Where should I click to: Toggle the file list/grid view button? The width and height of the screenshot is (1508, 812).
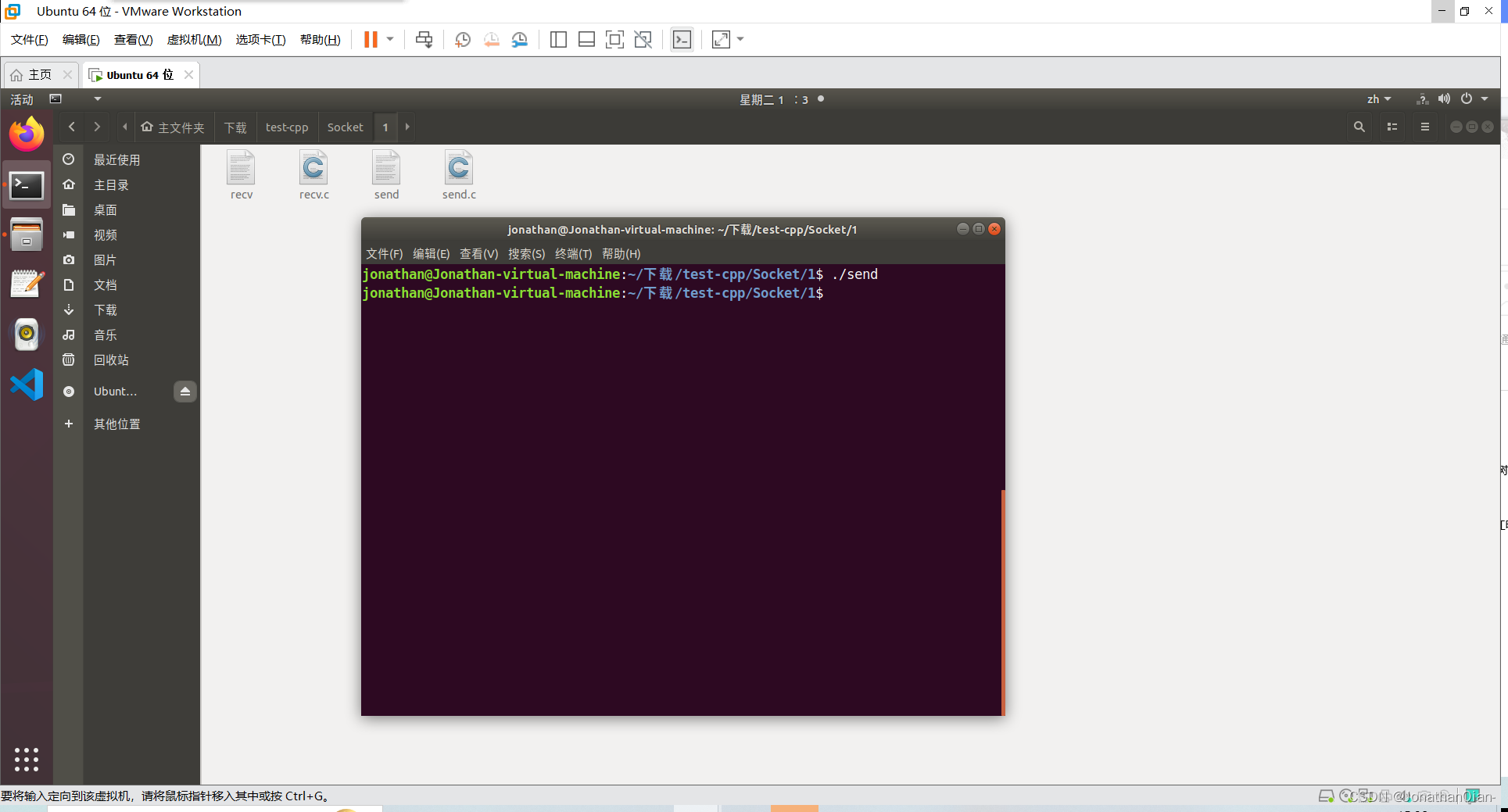tap(1392, 127)
